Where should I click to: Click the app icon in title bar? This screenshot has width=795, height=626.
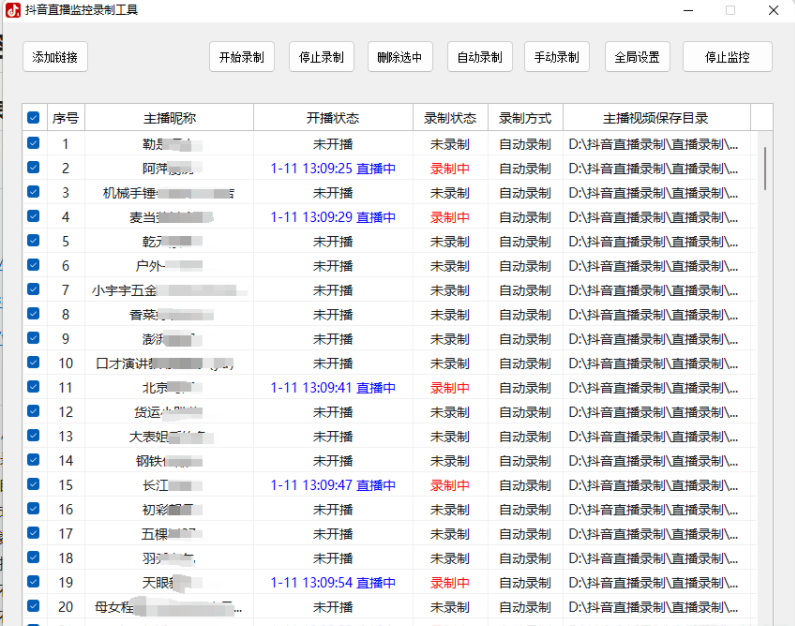(x=13, y=10)
